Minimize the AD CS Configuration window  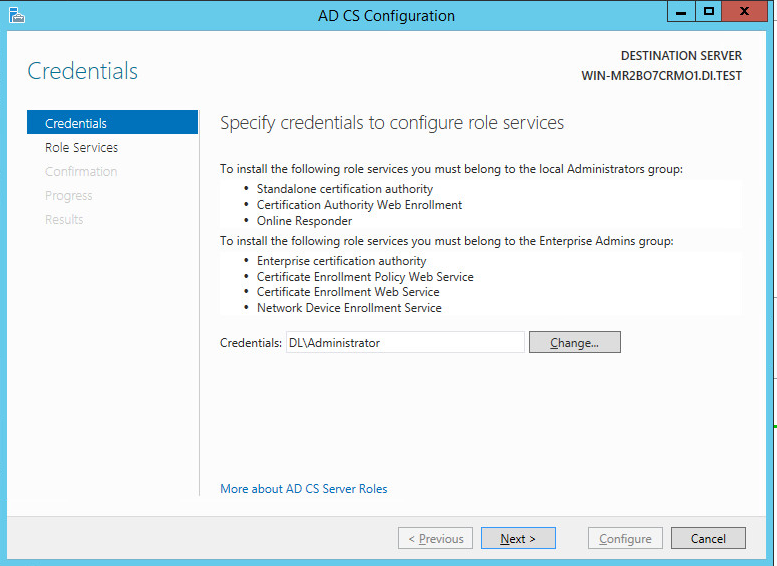(681, 12)
